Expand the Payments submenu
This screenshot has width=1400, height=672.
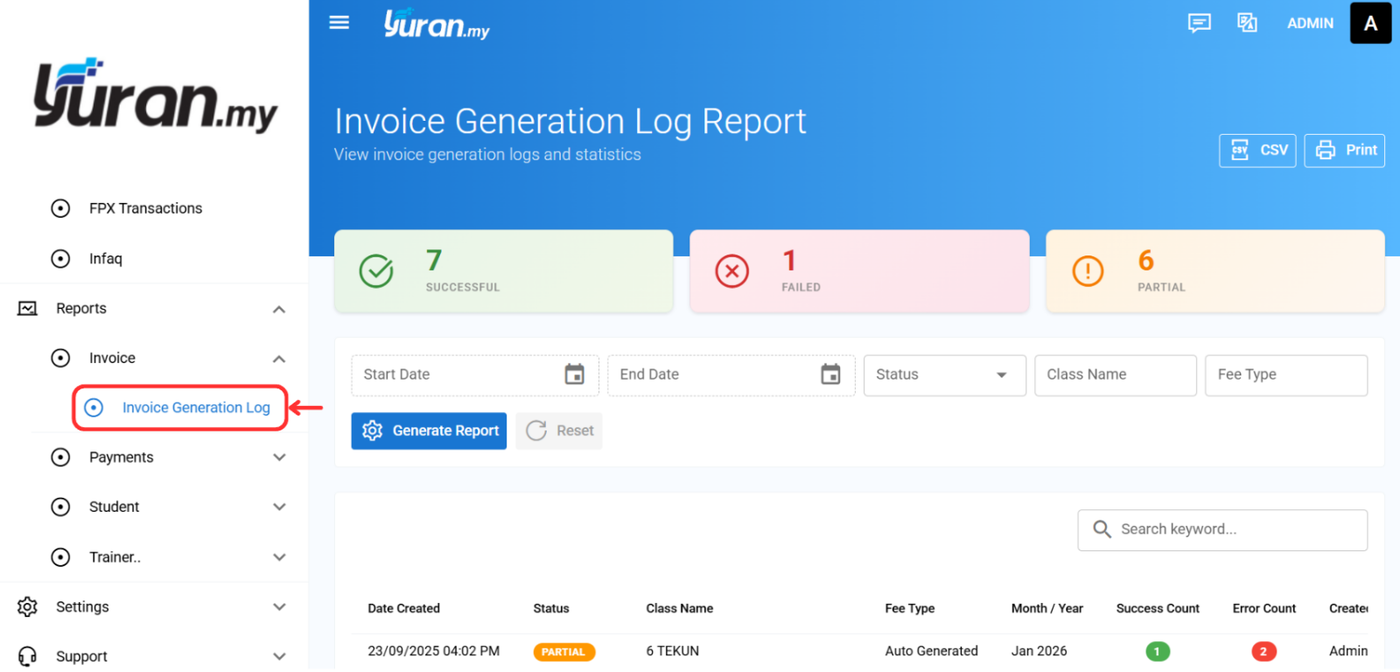pos(279,457)
